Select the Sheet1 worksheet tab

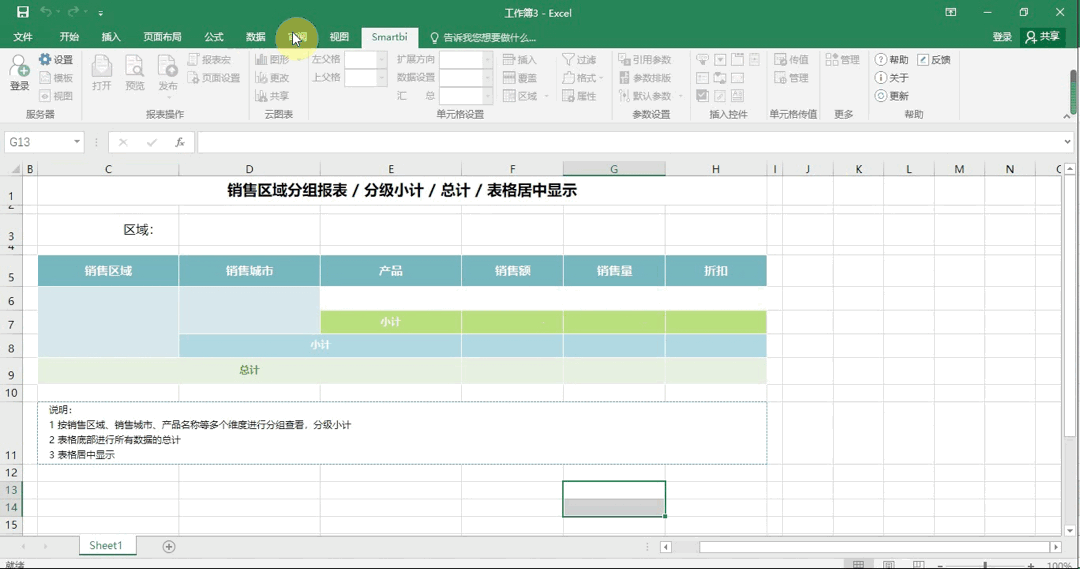(x=106, y=546)
